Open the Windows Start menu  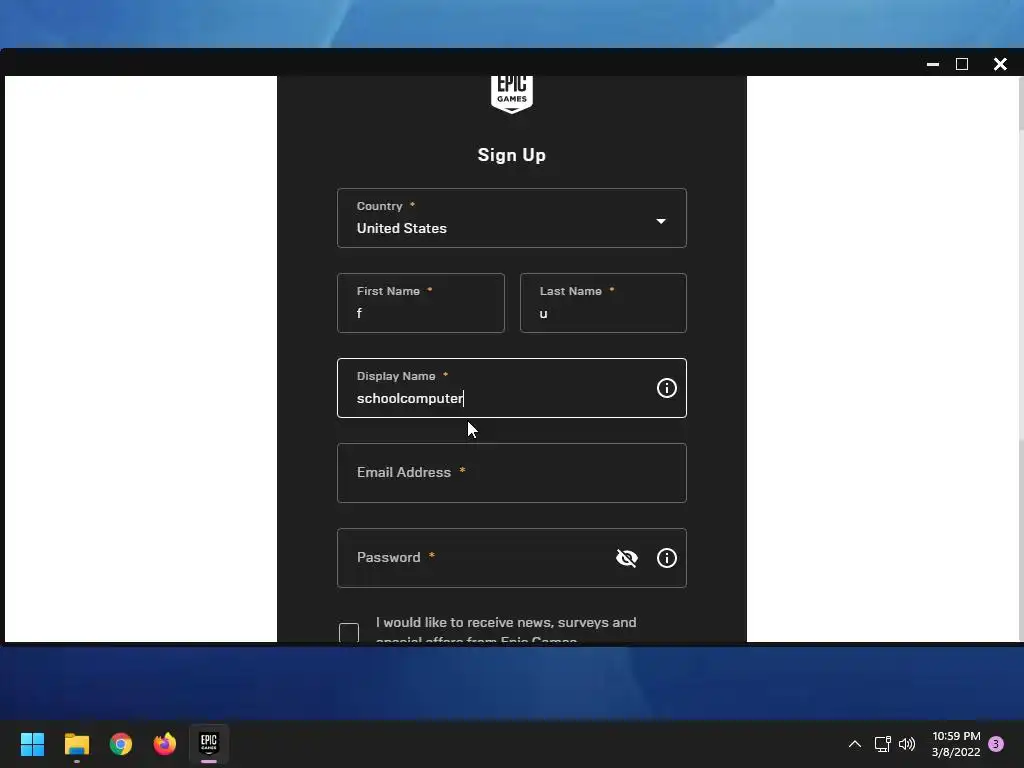pos(32,744)
